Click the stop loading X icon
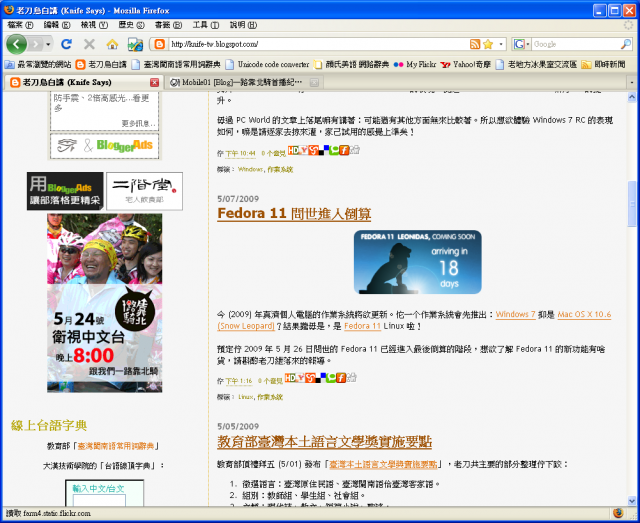The image size is (640, 523). click(89, 44)
